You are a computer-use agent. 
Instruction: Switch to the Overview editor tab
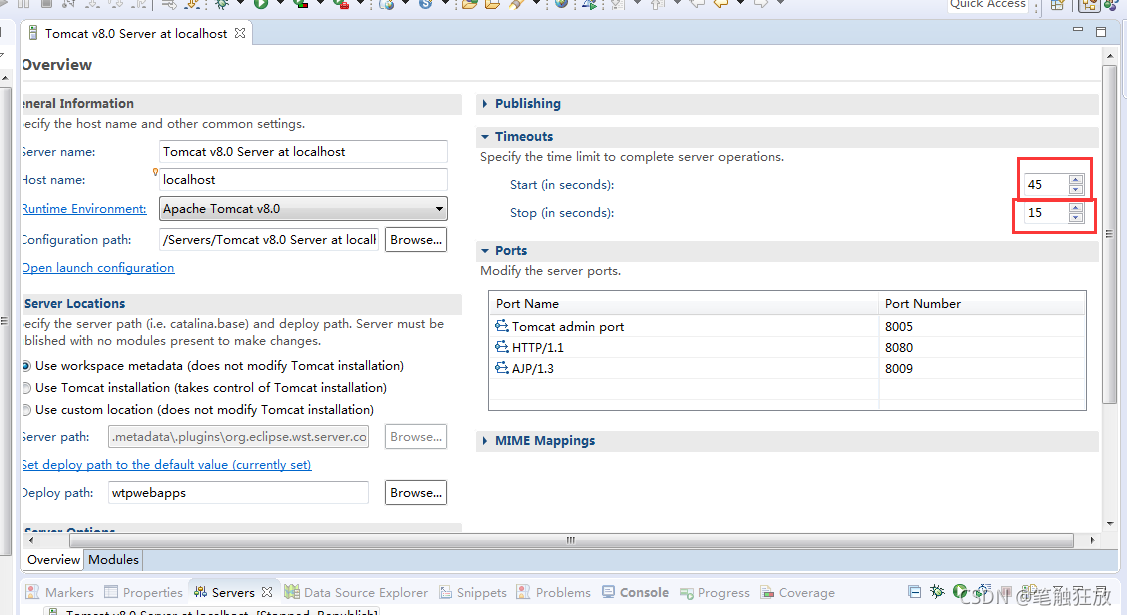pyautogui.click(x=53, y=560)
